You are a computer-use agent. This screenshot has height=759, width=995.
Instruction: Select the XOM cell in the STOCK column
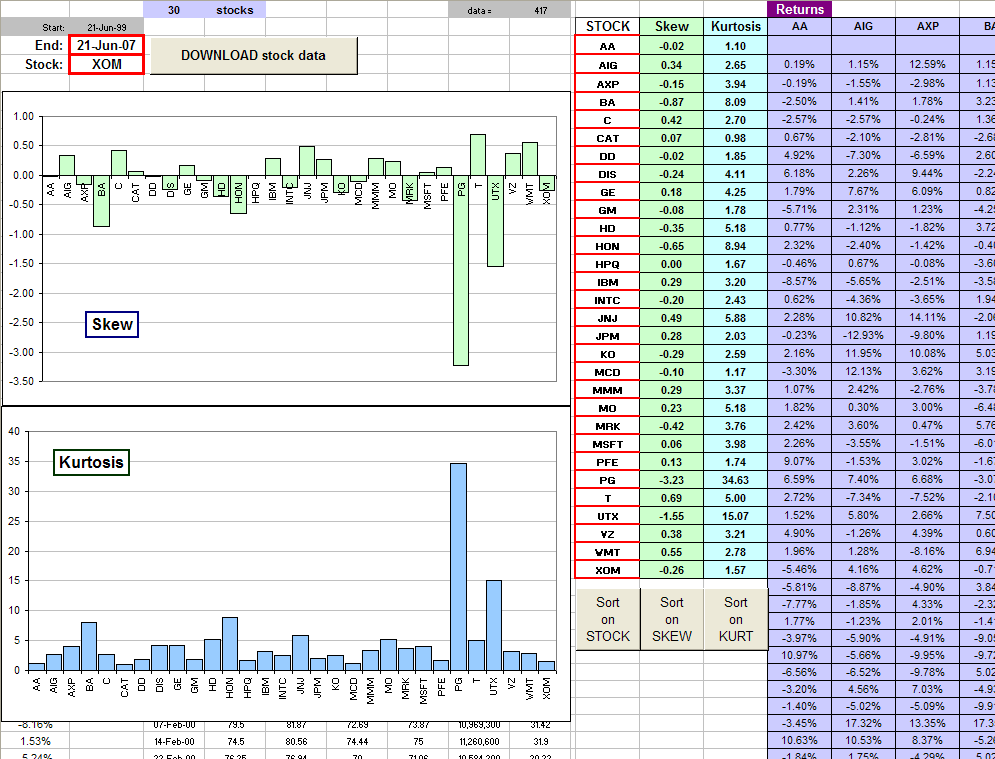pos(607,571)
